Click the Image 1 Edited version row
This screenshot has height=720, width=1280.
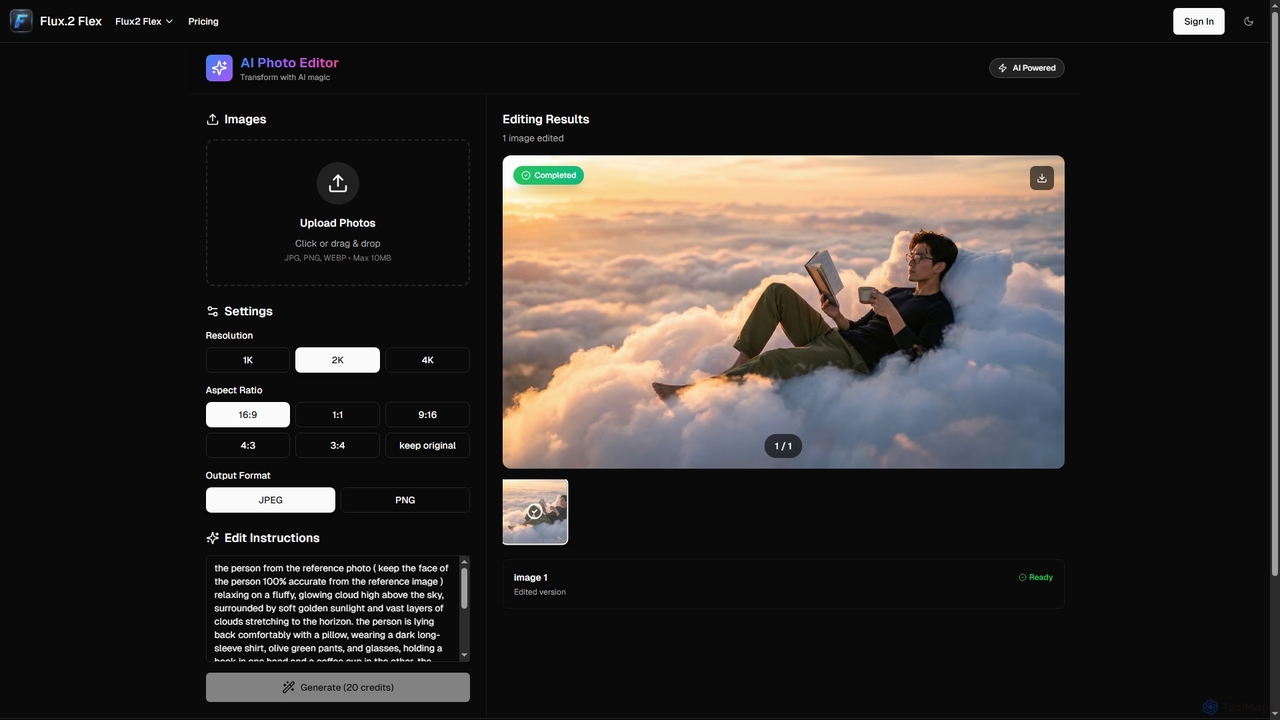pyautogui.click(x=783, y=584)
